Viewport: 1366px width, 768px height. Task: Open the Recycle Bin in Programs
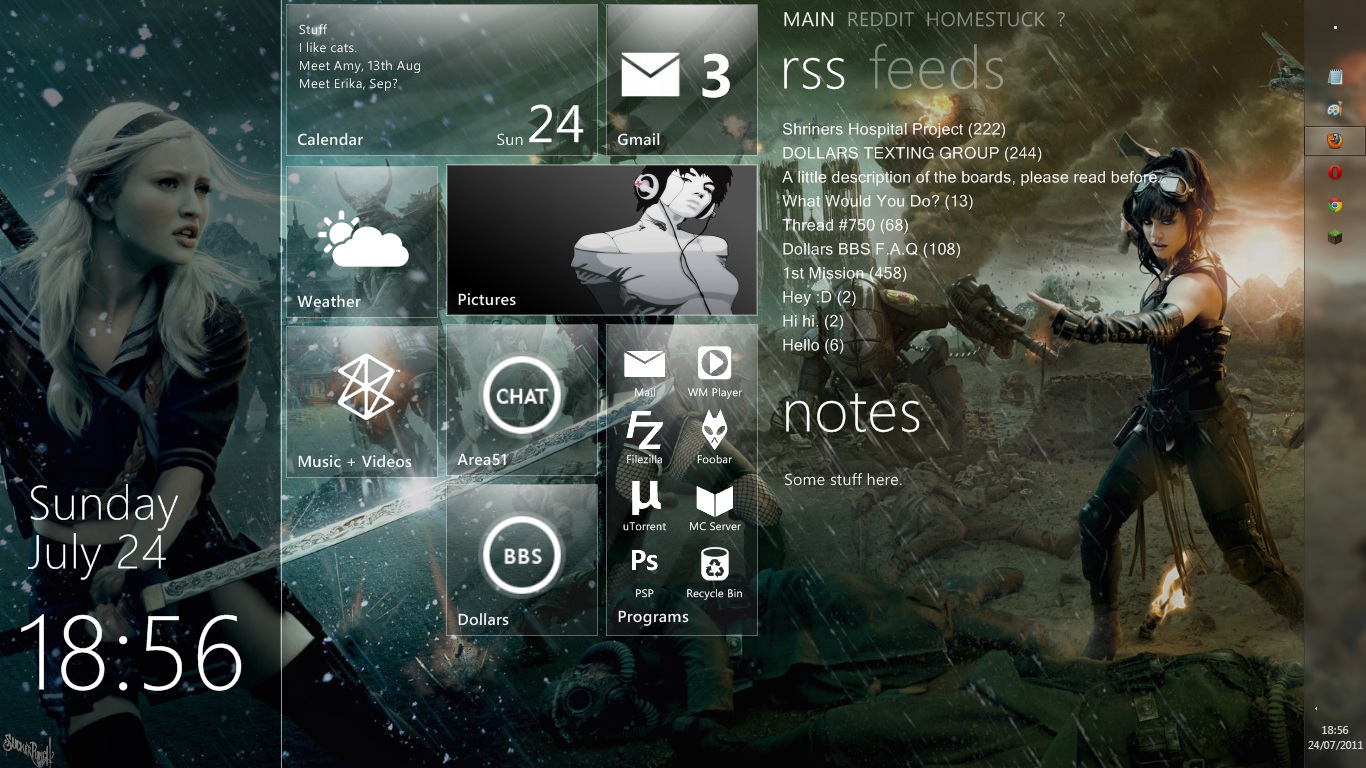(x=714, y=572)
